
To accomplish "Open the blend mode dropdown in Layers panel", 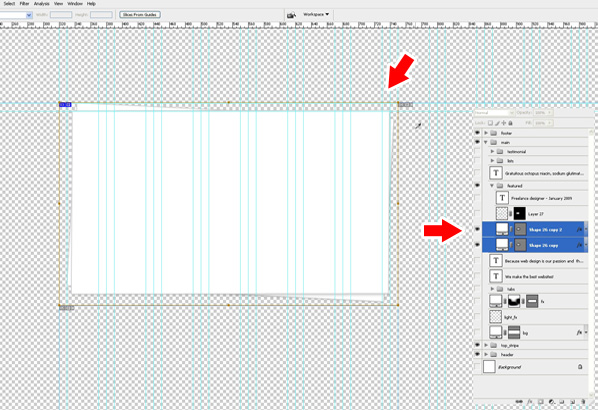I will [x=494, y=113].
